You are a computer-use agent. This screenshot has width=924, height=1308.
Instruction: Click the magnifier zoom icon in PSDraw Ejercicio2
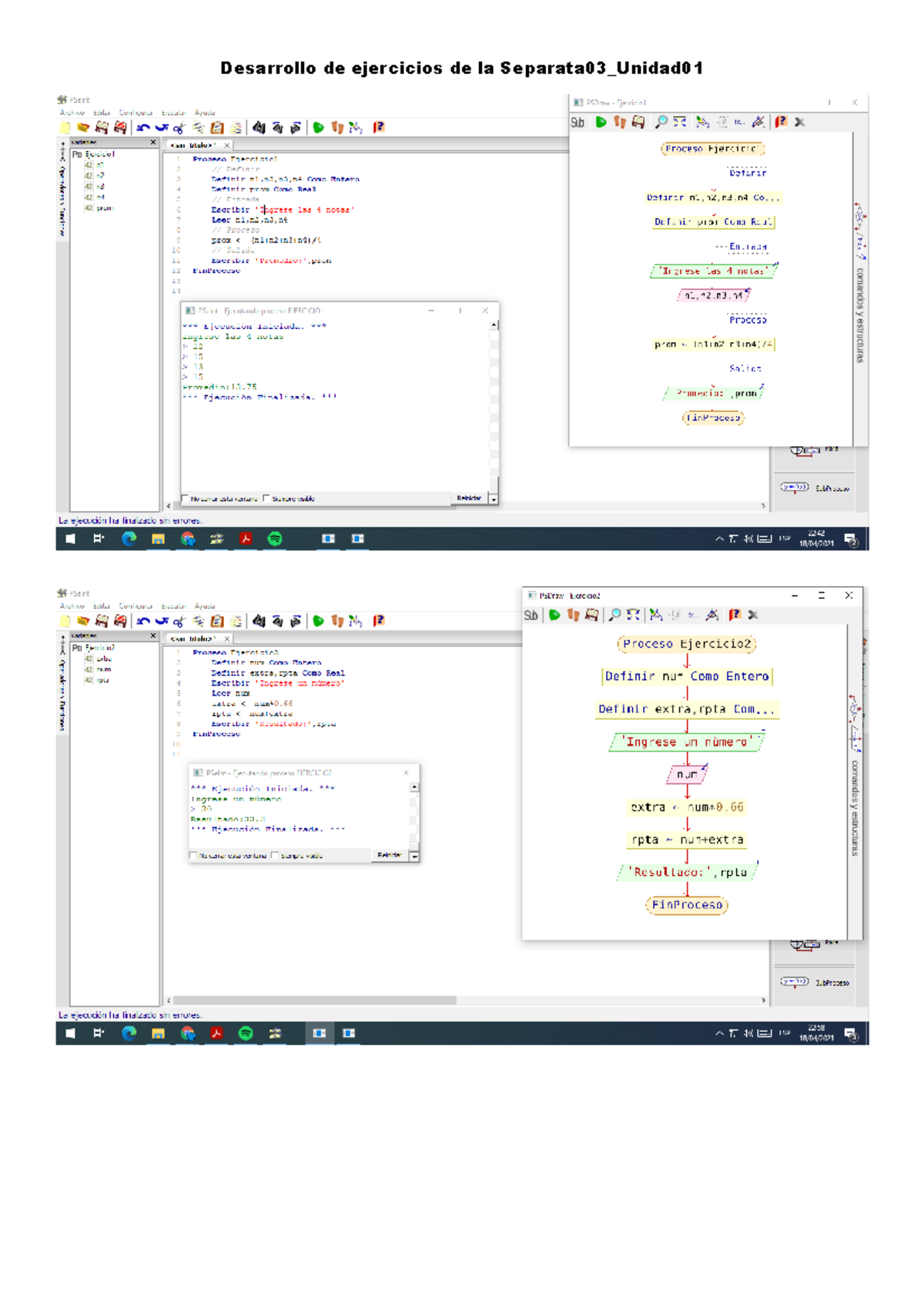click(614, 615)
